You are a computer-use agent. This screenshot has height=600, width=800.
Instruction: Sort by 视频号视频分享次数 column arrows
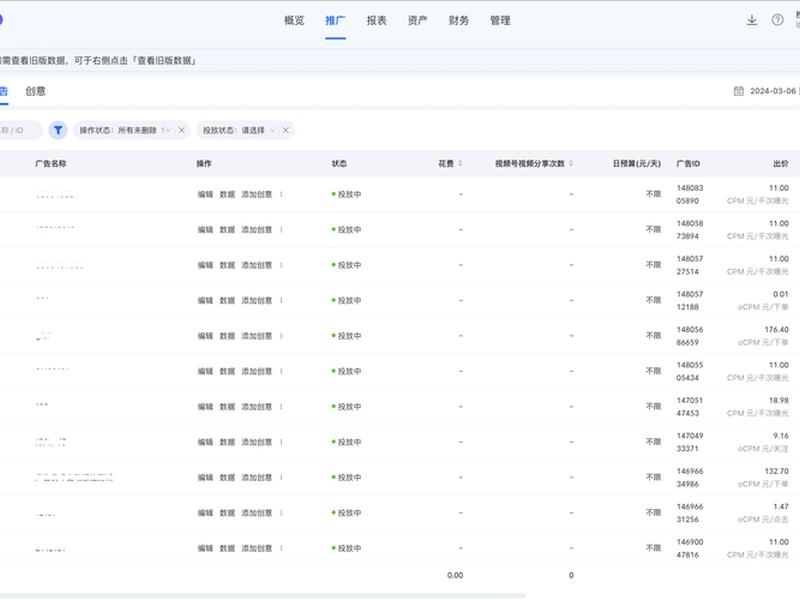tap(571, 163)
